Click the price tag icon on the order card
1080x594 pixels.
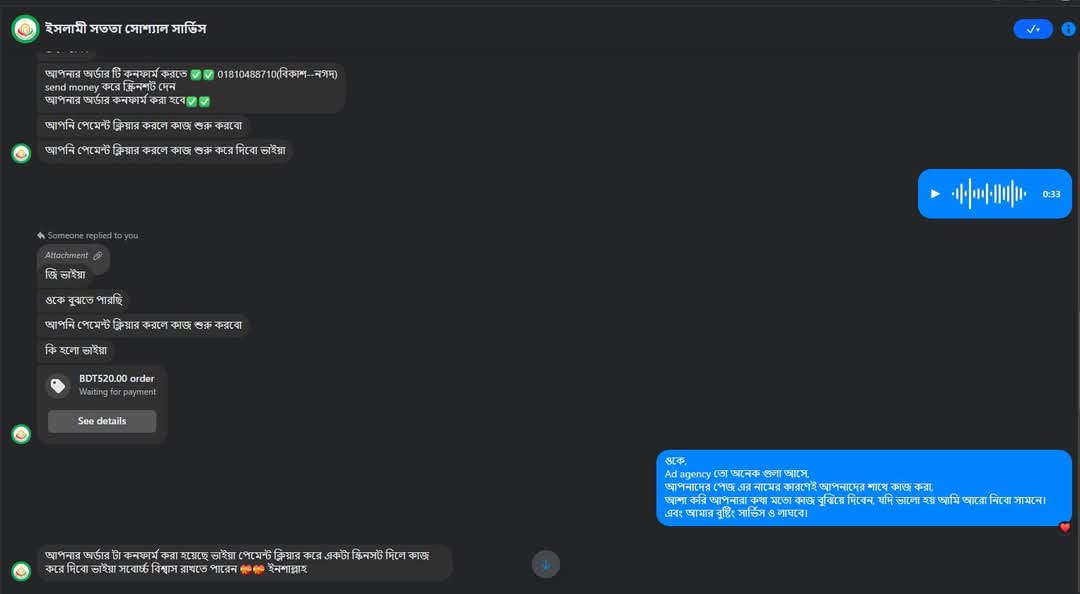click(58, 386)
